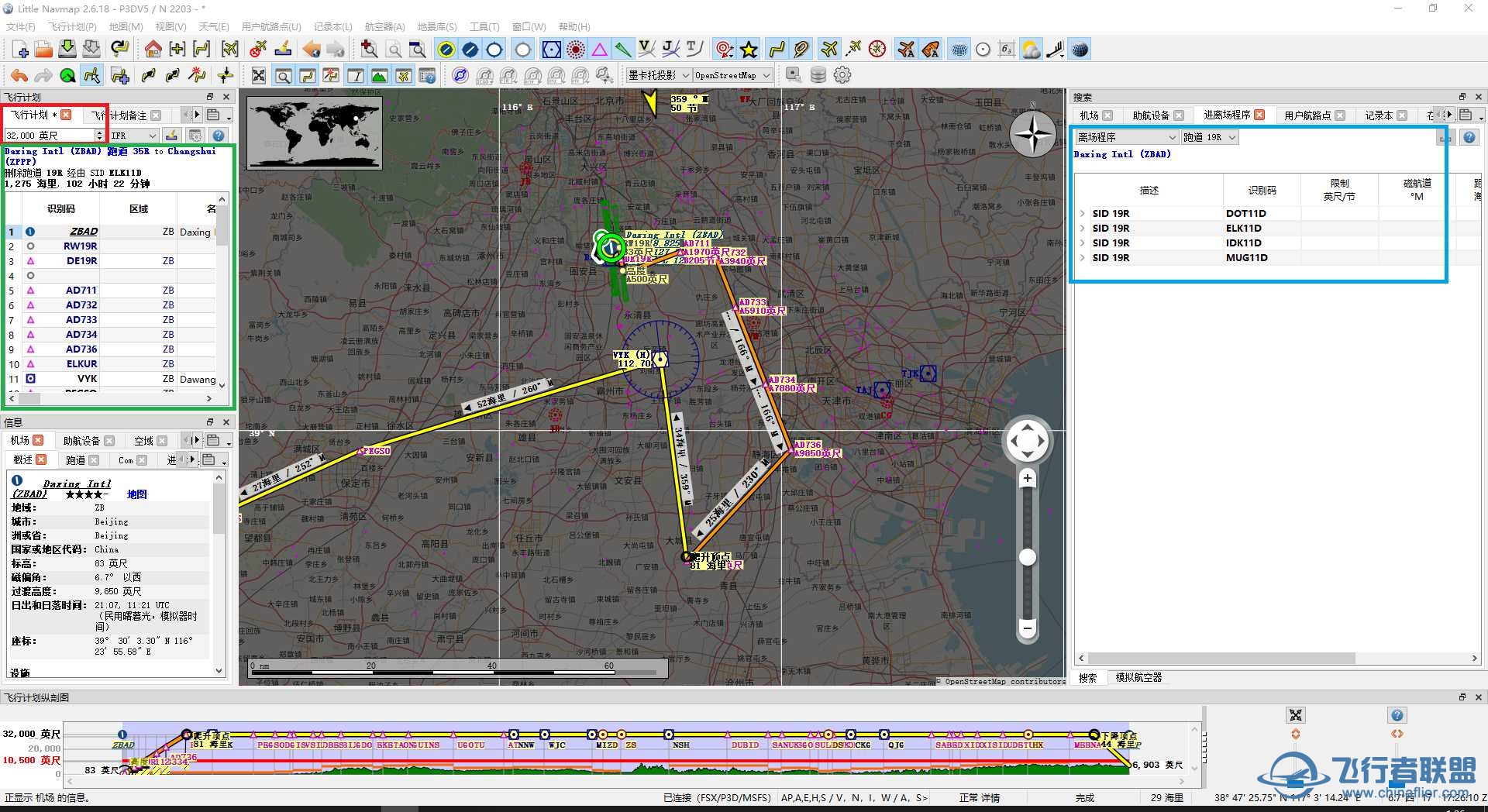This screenshot has height=812, width=1488.
Task: Toggle VOR station display
Action: [x=551, y=50]
